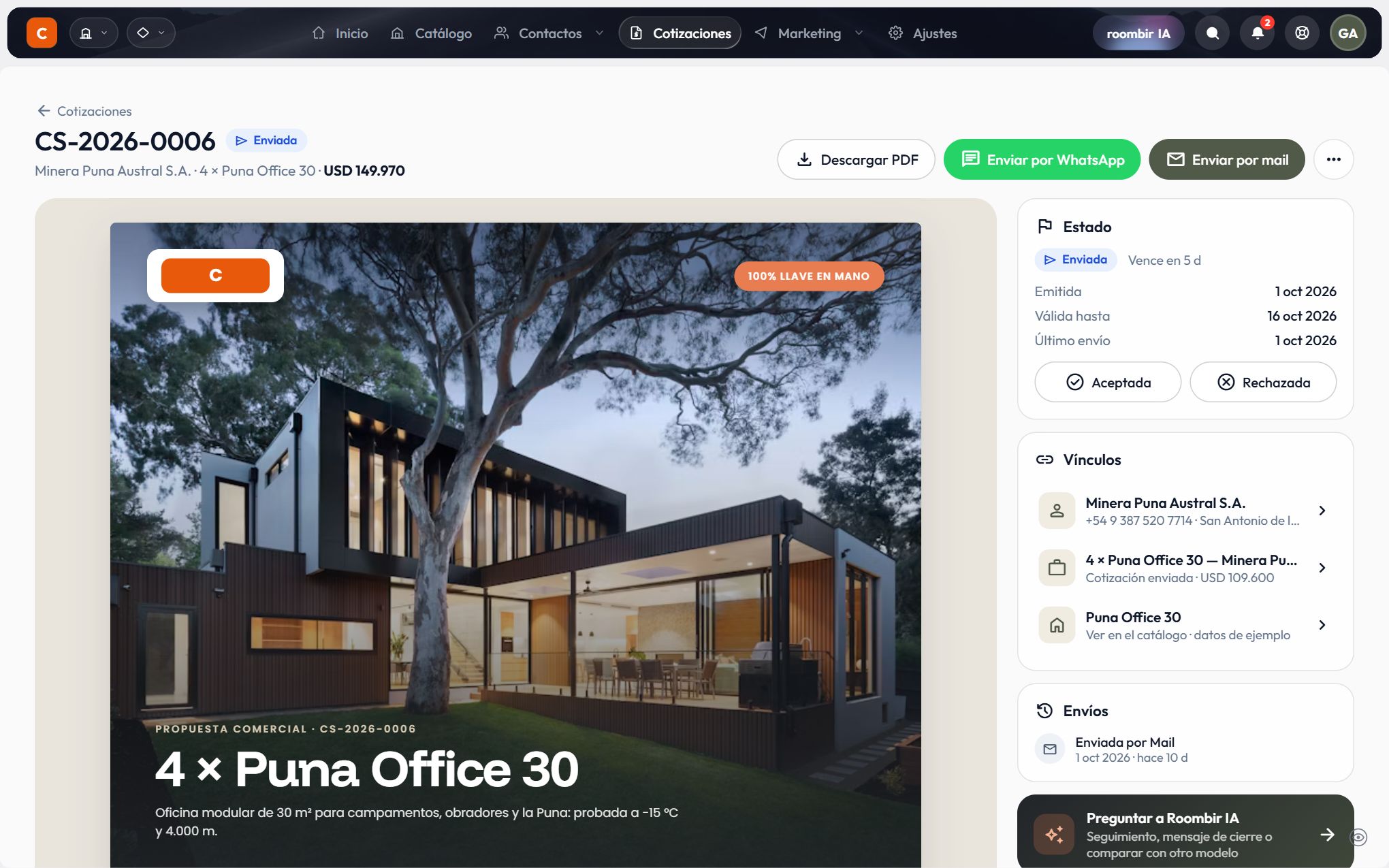Open help lifebuoy icon

[x=1302, y=33]
